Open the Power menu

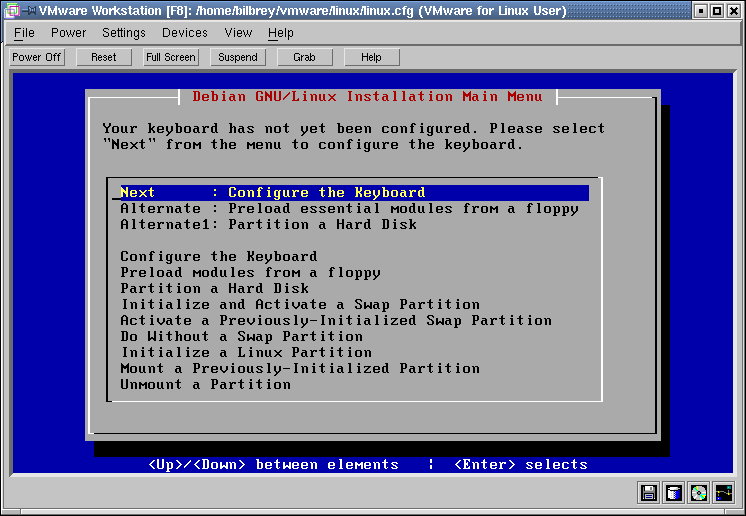point(69,33)
